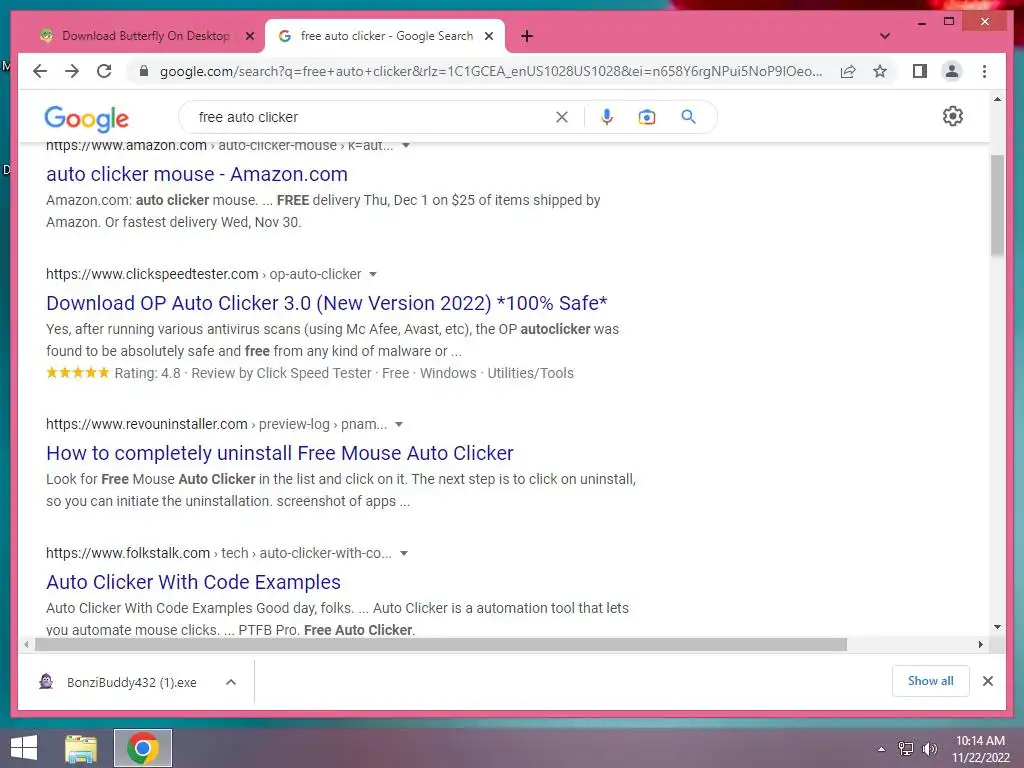The width and height of the screenshot is (1024, 768).
Task: Open How to completely uninstall Free Mouse Auto Clicker
Action: click(280, 453)
